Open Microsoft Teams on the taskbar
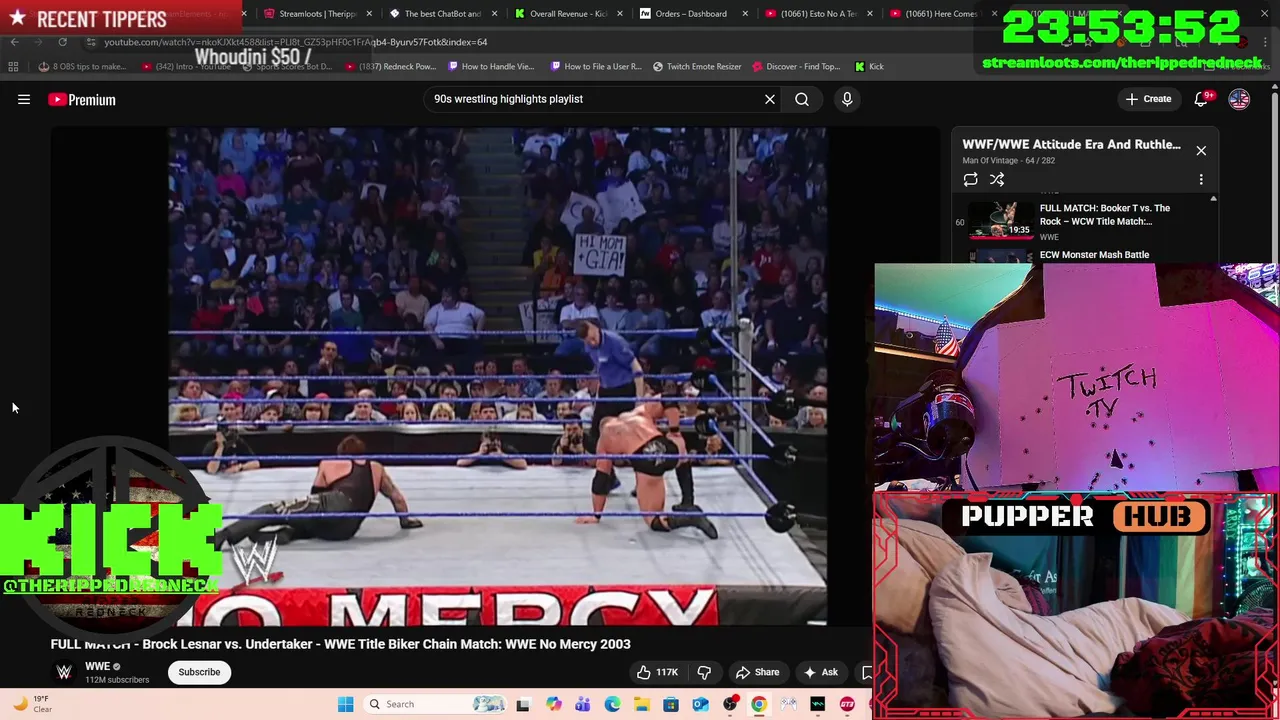The image size is (1280, 720). coord(582,704)
